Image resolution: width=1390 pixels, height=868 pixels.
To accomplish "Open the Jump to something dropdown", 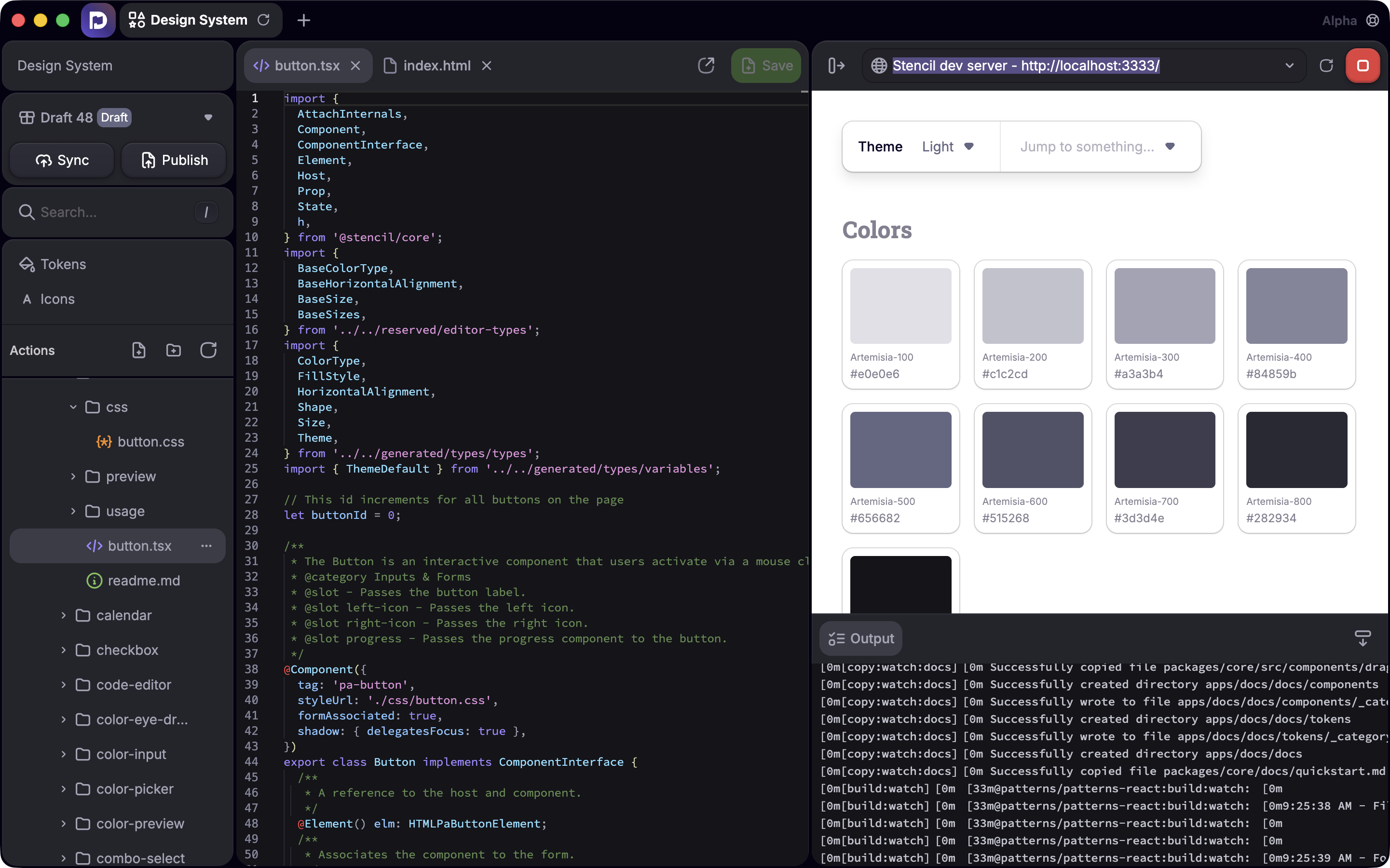I will click(x=1098, y=147).
